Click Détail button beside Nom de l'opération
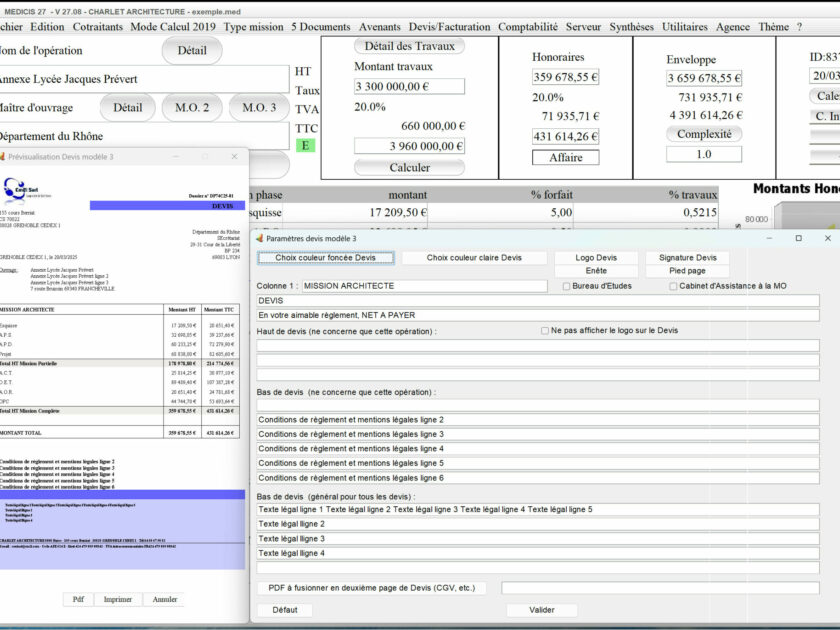This screenshot has height=630, width=840. pos(192,50)
